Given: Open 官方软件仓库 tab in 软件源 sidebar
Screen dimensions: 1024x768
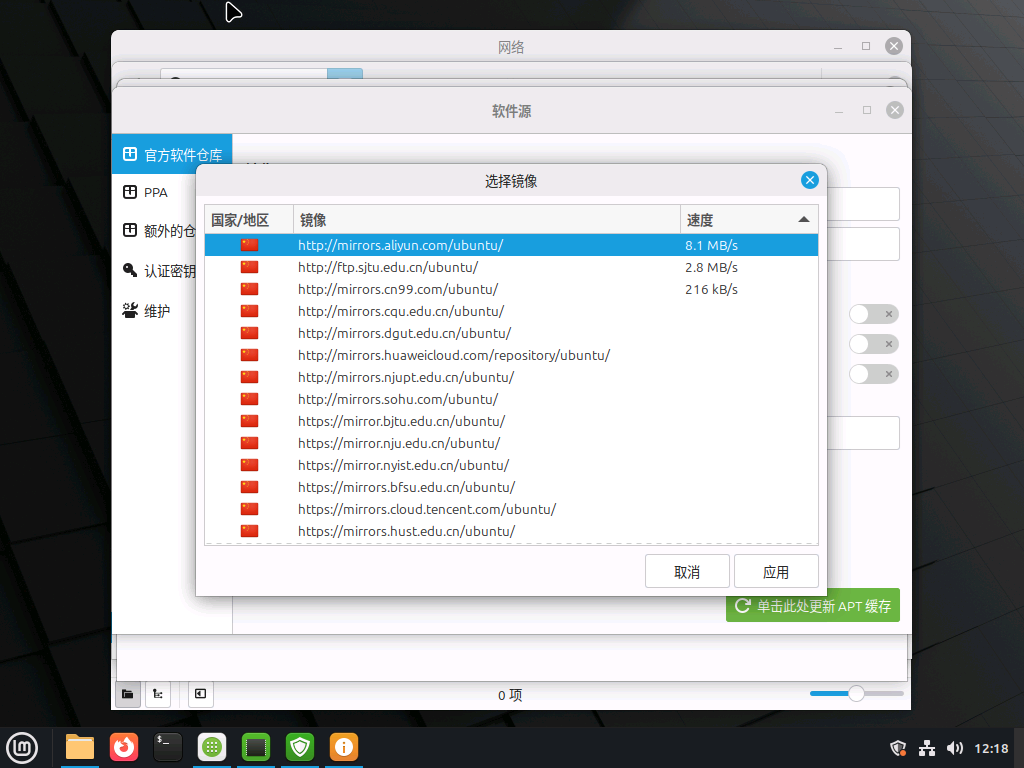Looking at the screenshot, I should coord(172,155).
